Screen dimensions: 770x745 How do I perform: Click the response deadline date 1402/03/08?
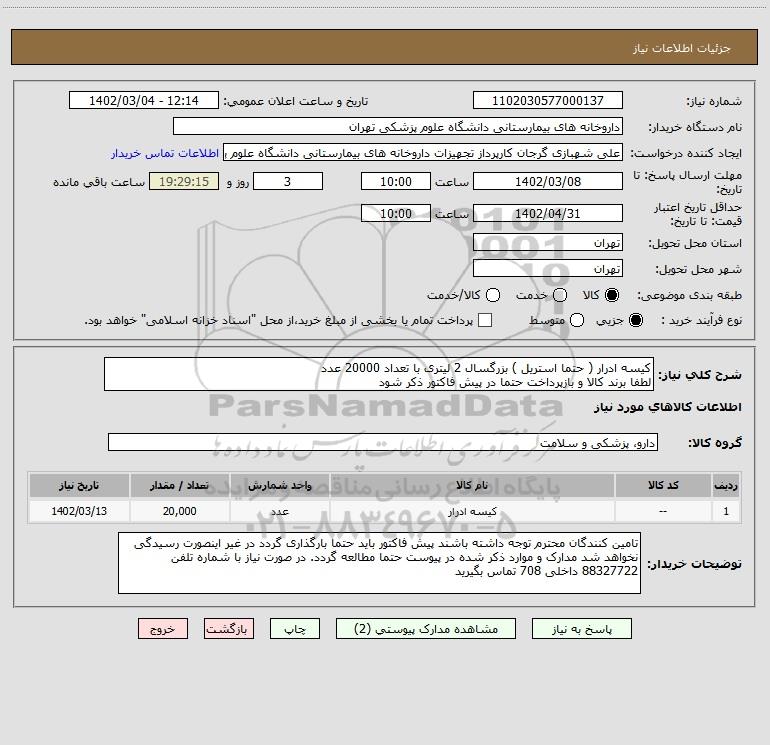[548, 181]
